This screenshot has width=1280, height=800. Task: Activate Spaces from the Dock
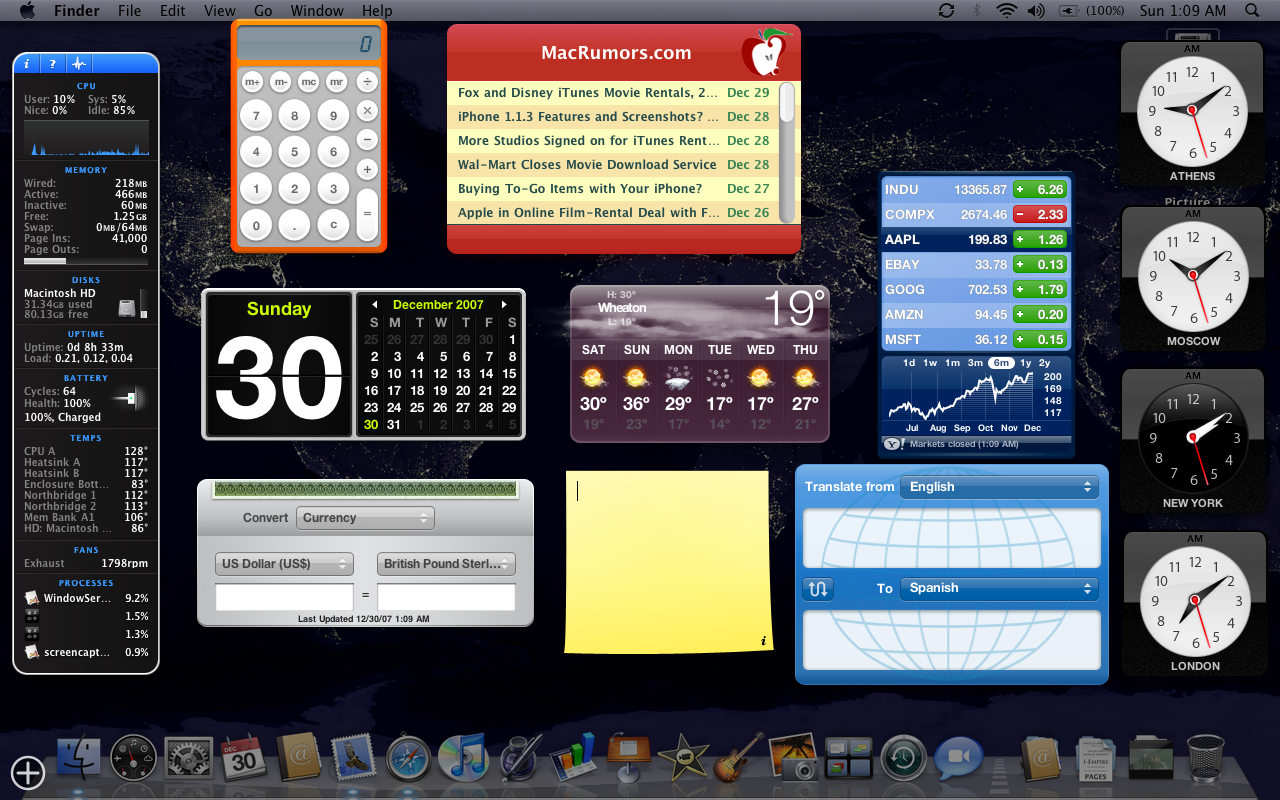tap(849, 759)
